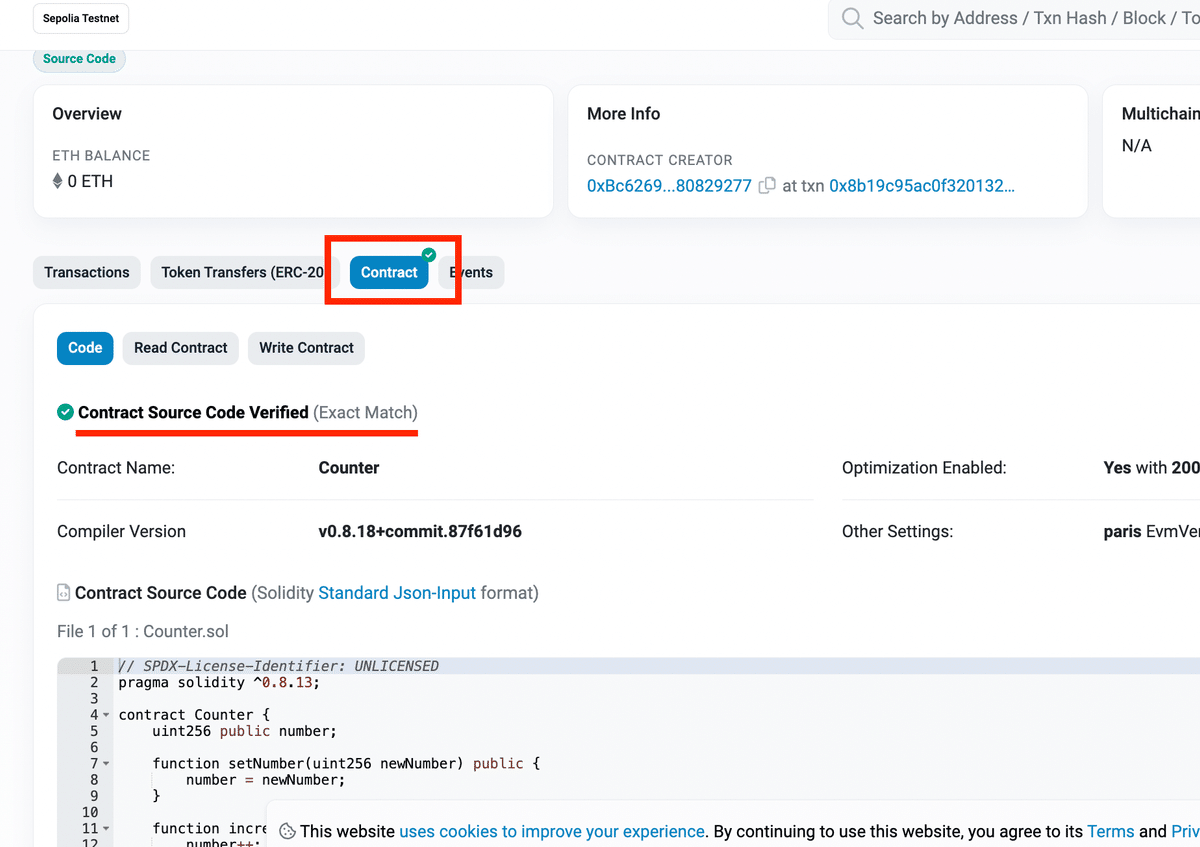Image resolution: width=1200 pixels, height=847 pixels.
Task: Collapse the code fold arrow at line 11
Action: tap(106, 829)
